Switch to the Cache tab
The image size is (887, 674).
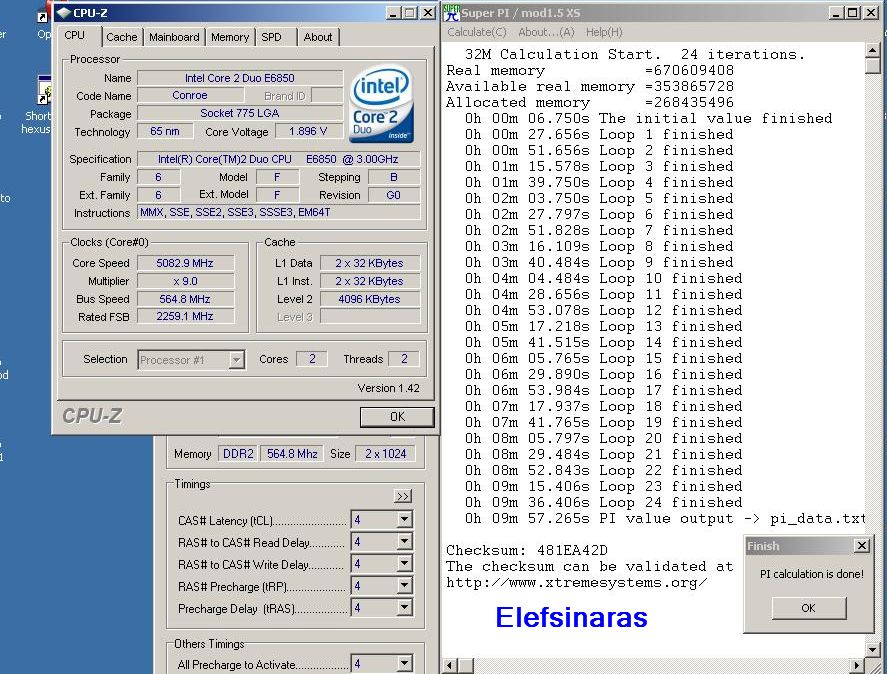coord(122,37)
